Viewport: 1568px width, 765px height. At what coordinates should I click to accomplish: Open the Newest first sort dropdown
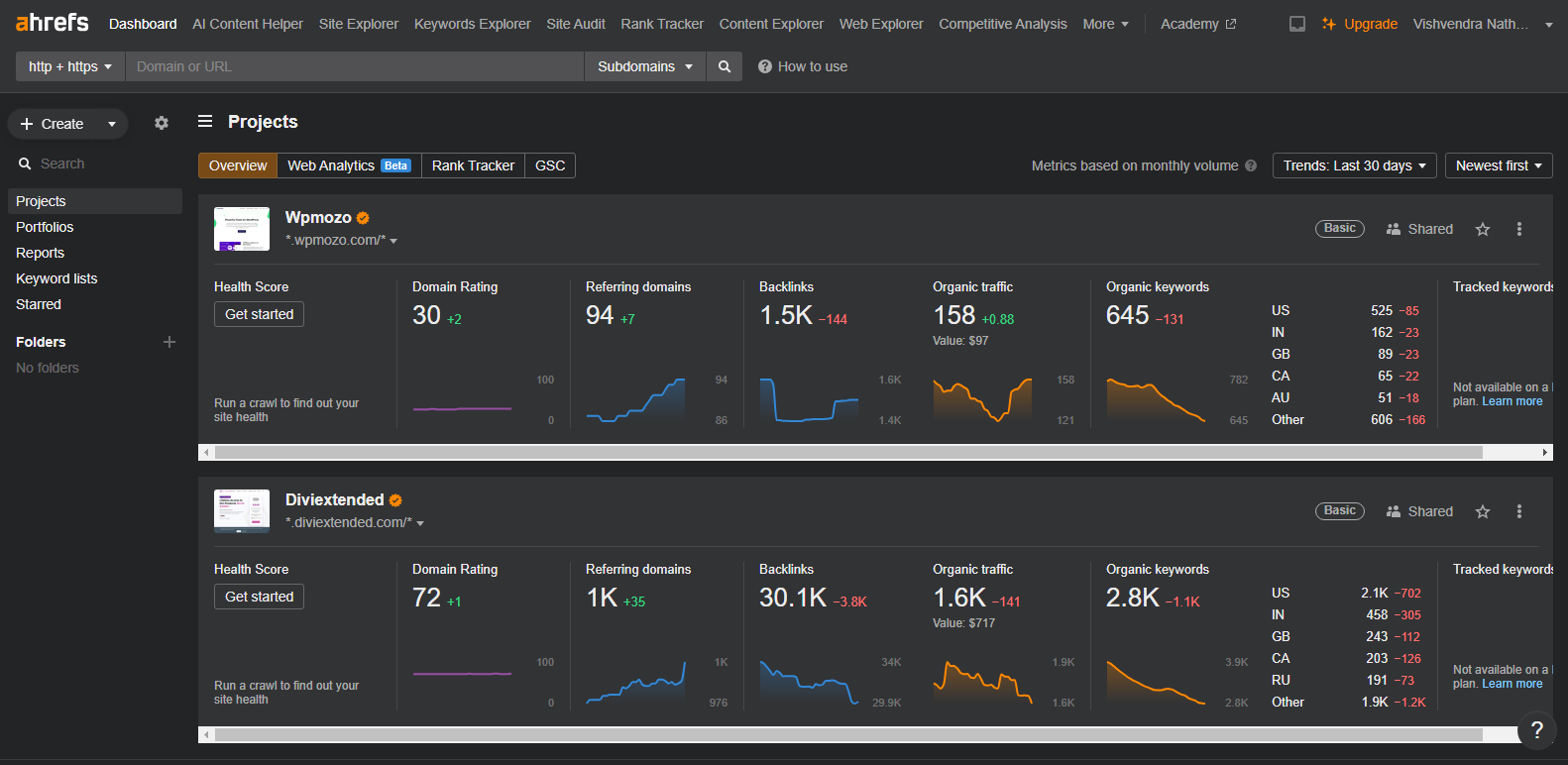pyautogui.click(x=1499, y=165)
